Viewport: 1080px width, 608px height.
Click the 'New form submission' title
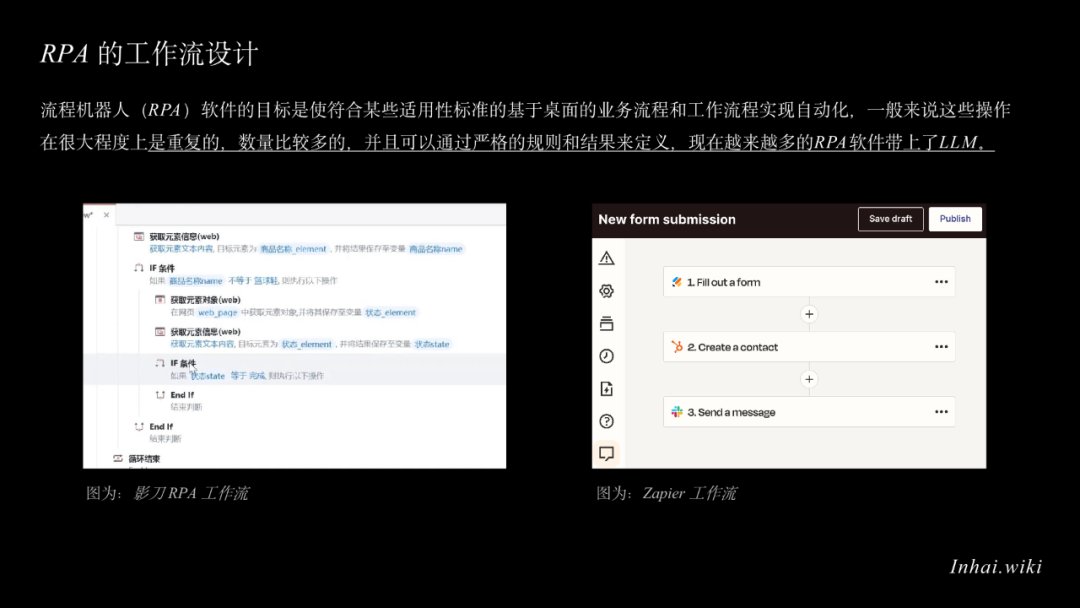point(667,219)
